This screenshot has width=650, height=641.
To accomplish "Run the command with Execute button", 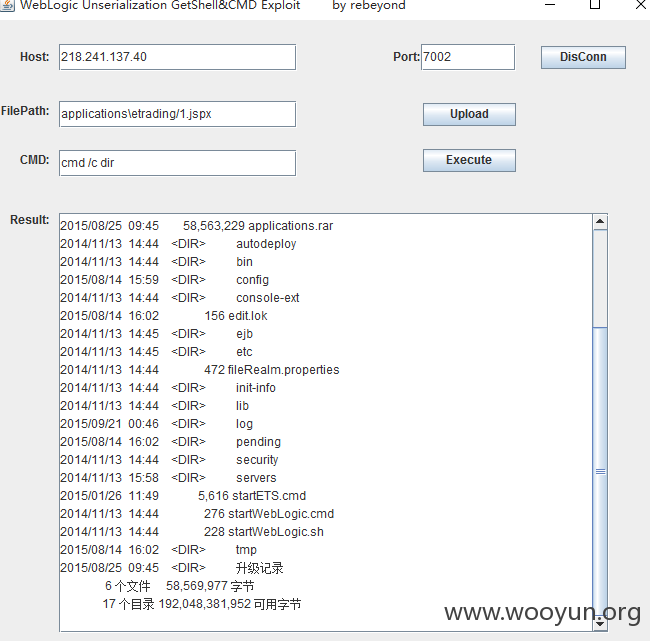I will click(x=469, y=160).
